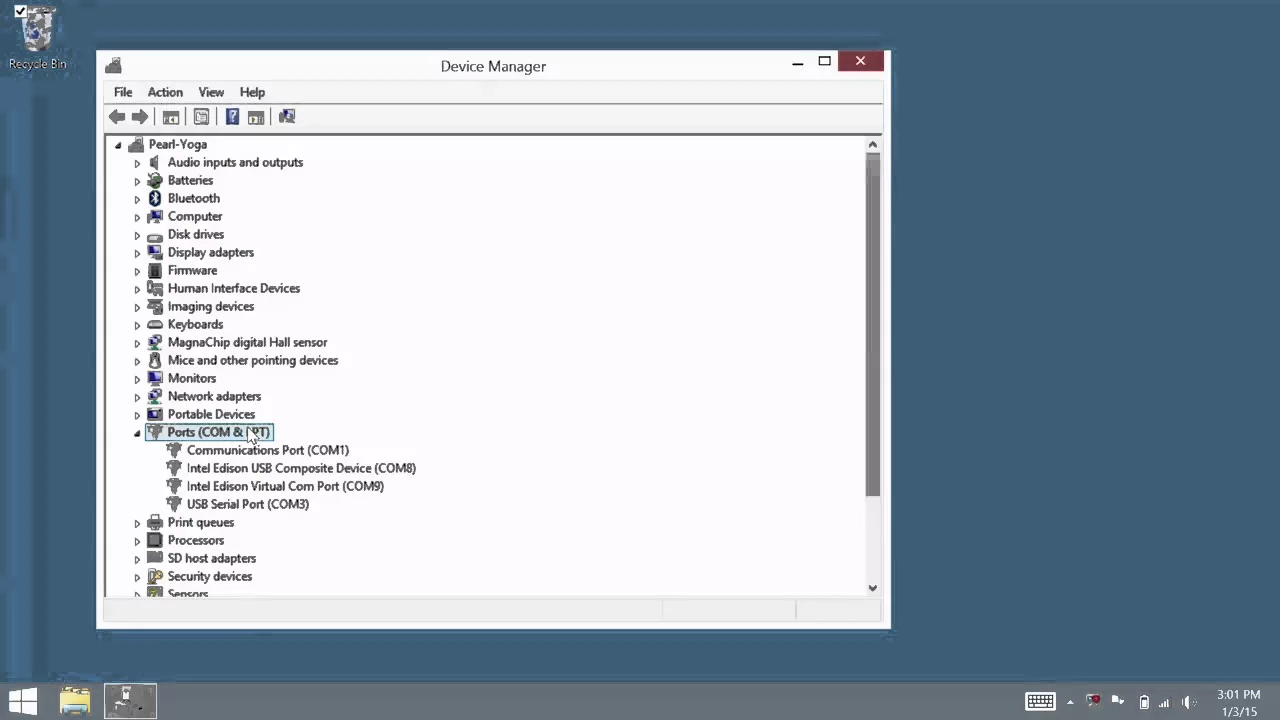Open Properties from the toolbar icon

point(201,117)
